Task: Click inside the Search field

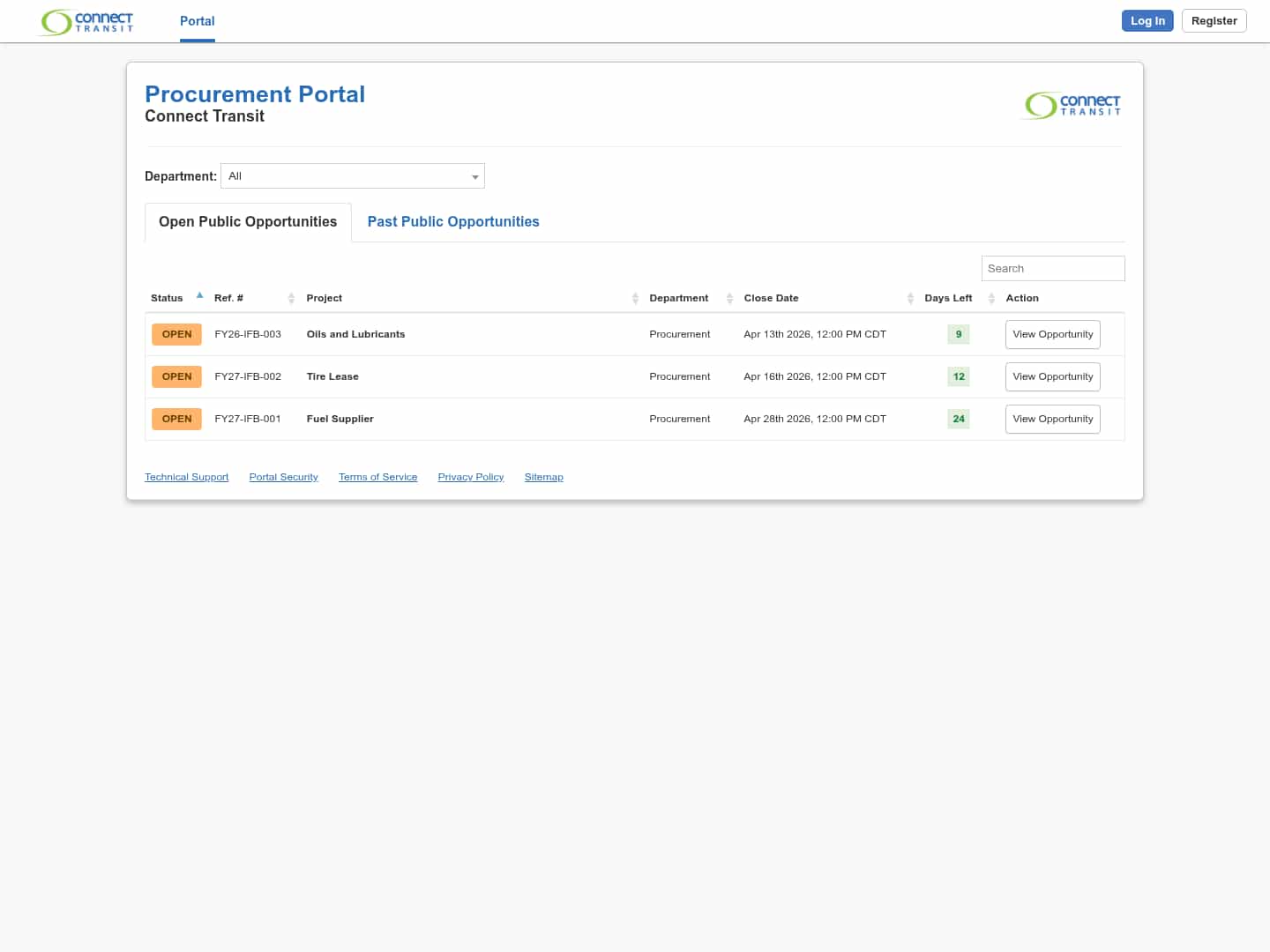Action: [1053, 268]
